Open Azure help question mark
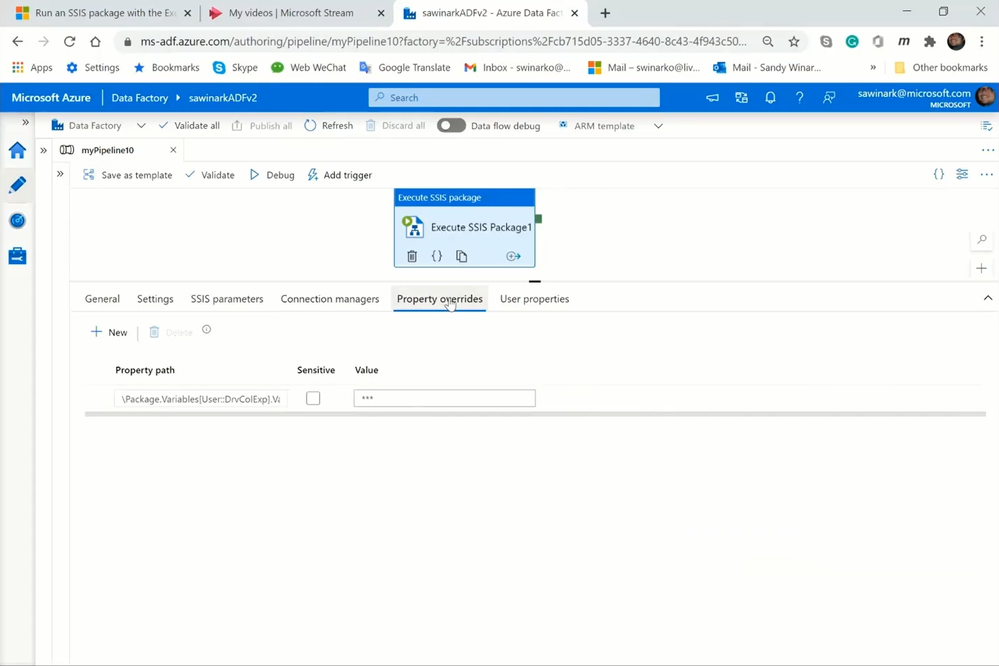The width and height of the screenshot is (999, 666). pos(799,98)
